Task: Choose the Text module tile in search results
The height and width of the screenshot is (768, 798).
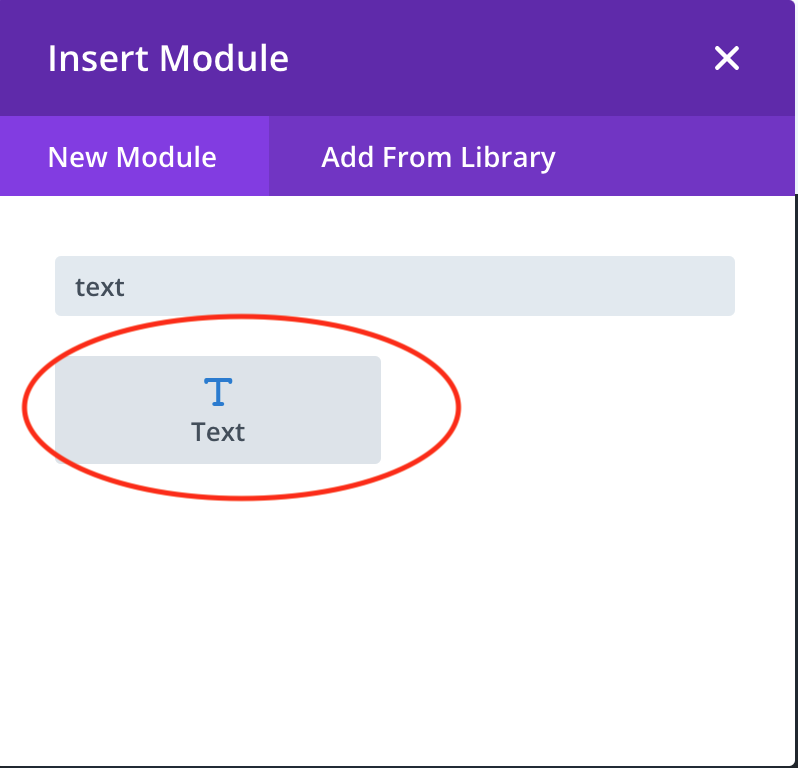Action: [218, 410]
